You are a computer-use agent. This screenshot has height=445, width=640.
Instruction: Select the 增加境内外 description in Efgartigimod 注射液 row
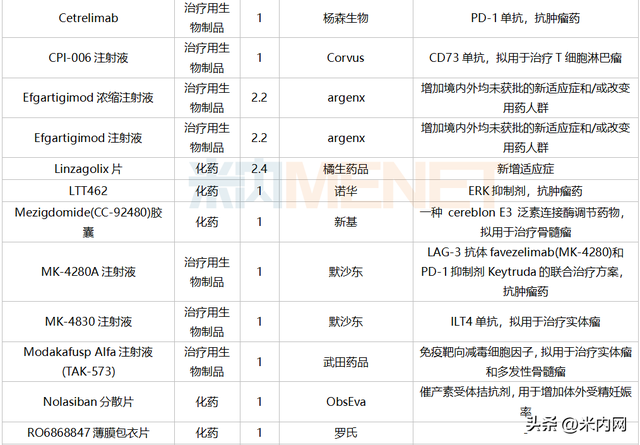[x=525, y=138]
